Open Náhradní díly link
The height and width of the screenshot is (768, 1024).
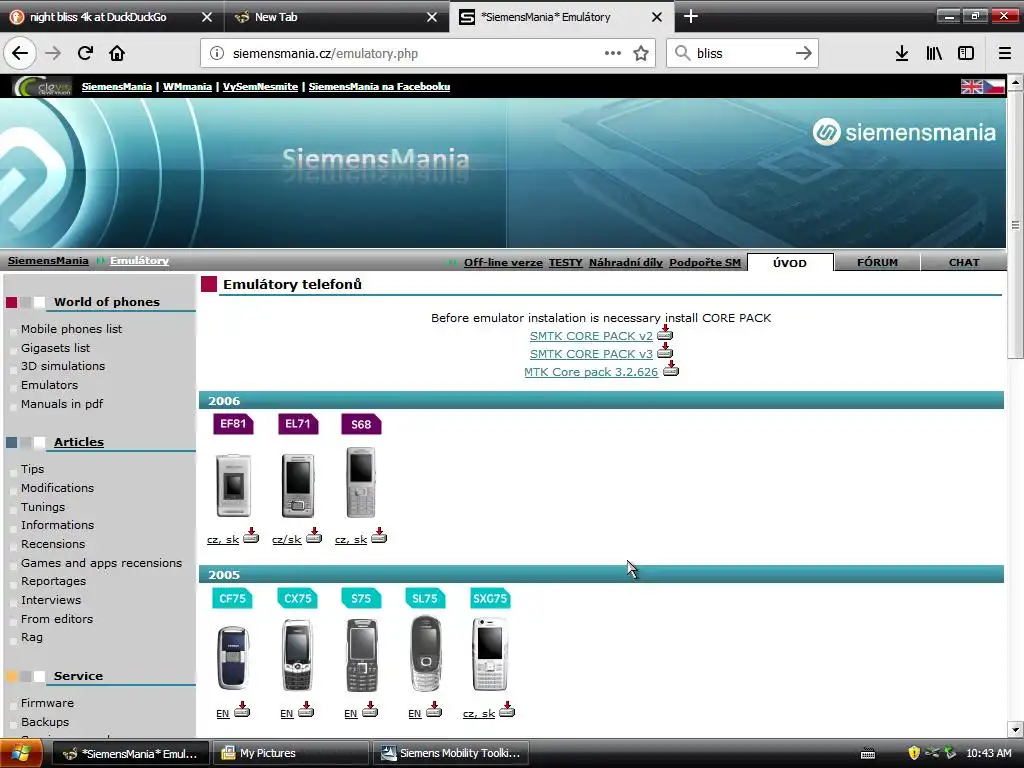pos(626,263)
